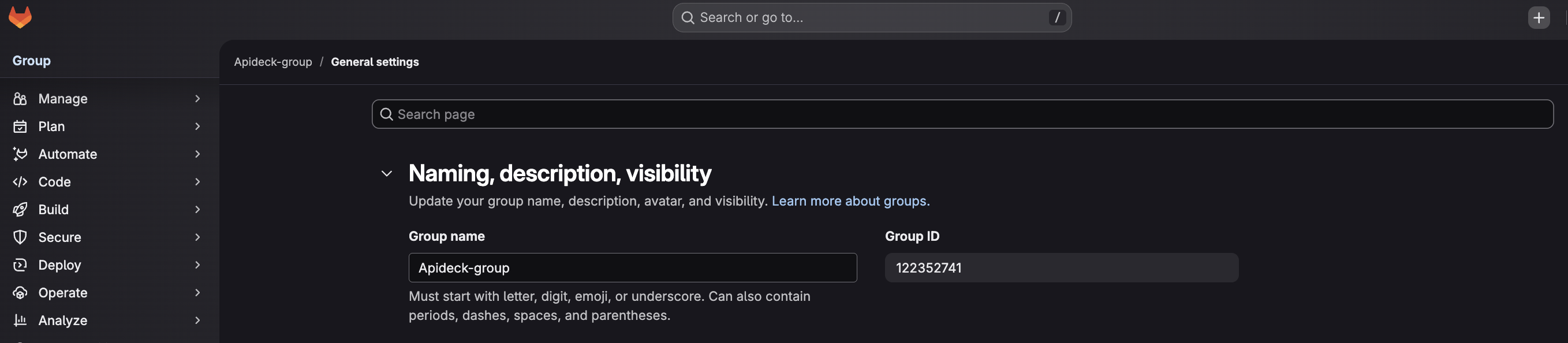The height and width of the screenshot is (343, 1568).
Task: Click the Group ID label
Action: [912, 236]
